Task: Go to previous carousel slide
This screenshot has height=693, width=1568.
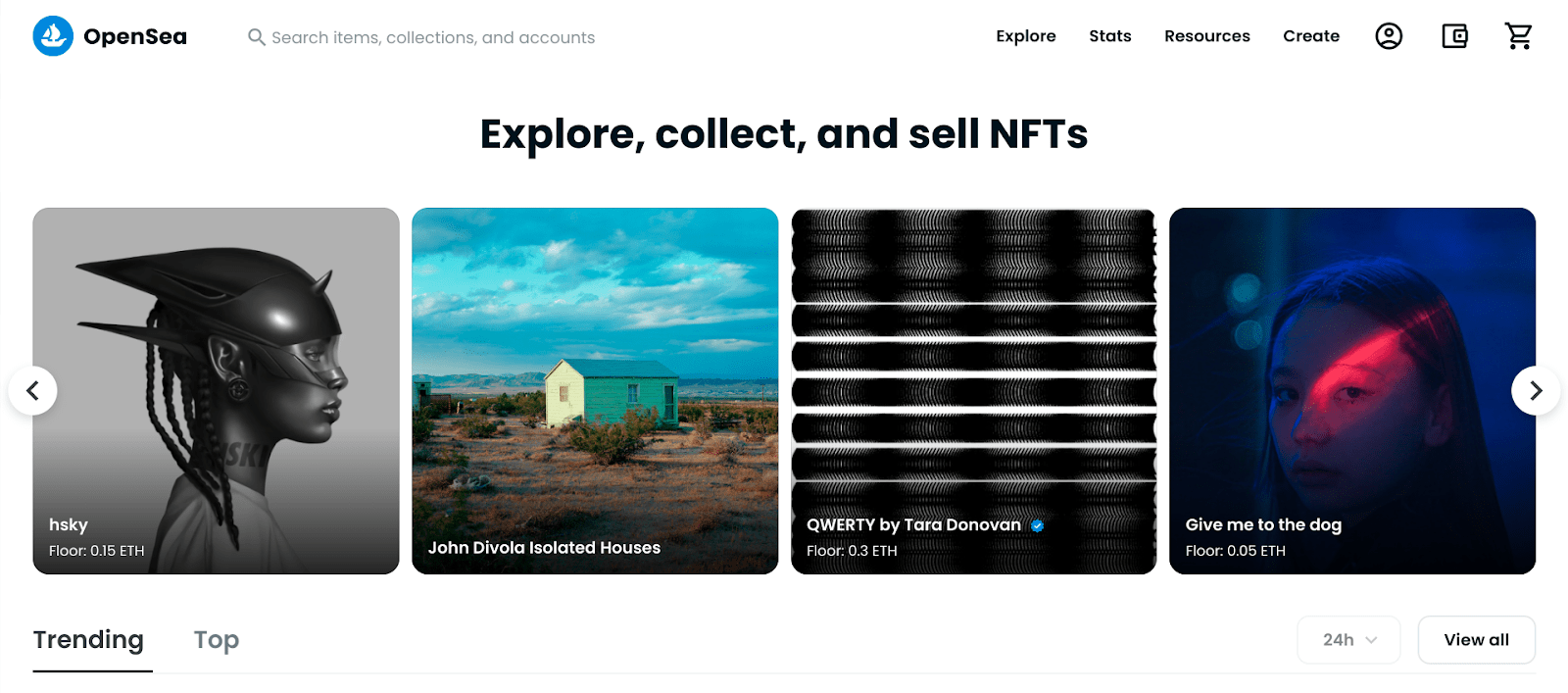Action: point(33,390)
